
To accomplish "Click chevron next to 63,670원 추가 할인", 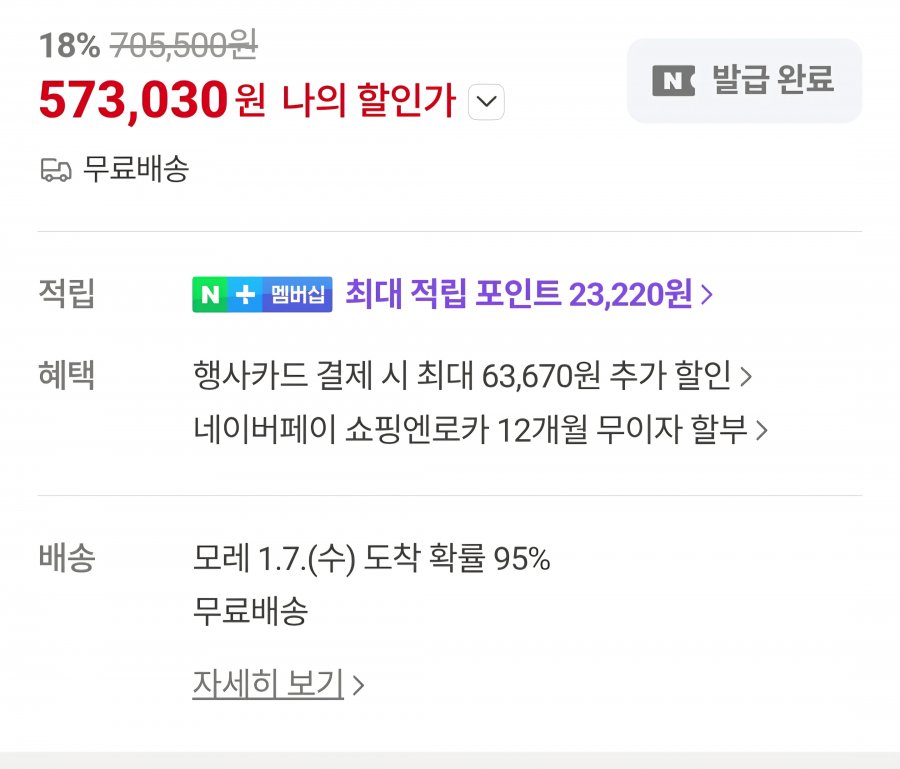I will [745, 378].
